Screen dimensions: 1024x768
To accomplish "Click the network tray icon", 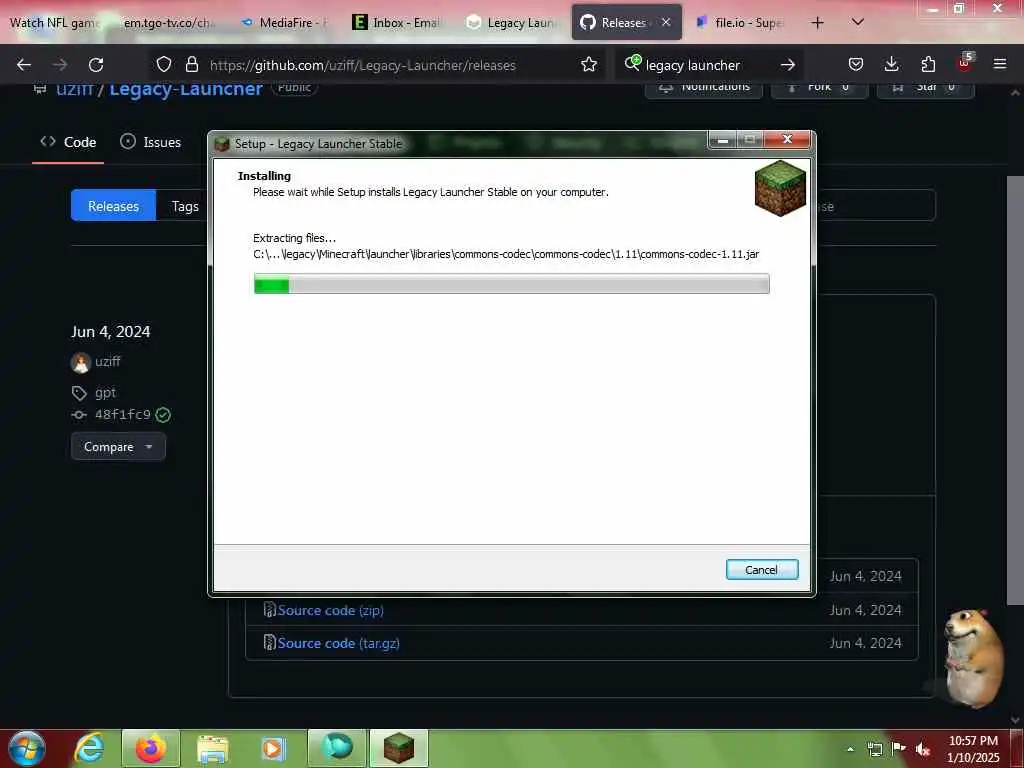I will click(874, 749).
